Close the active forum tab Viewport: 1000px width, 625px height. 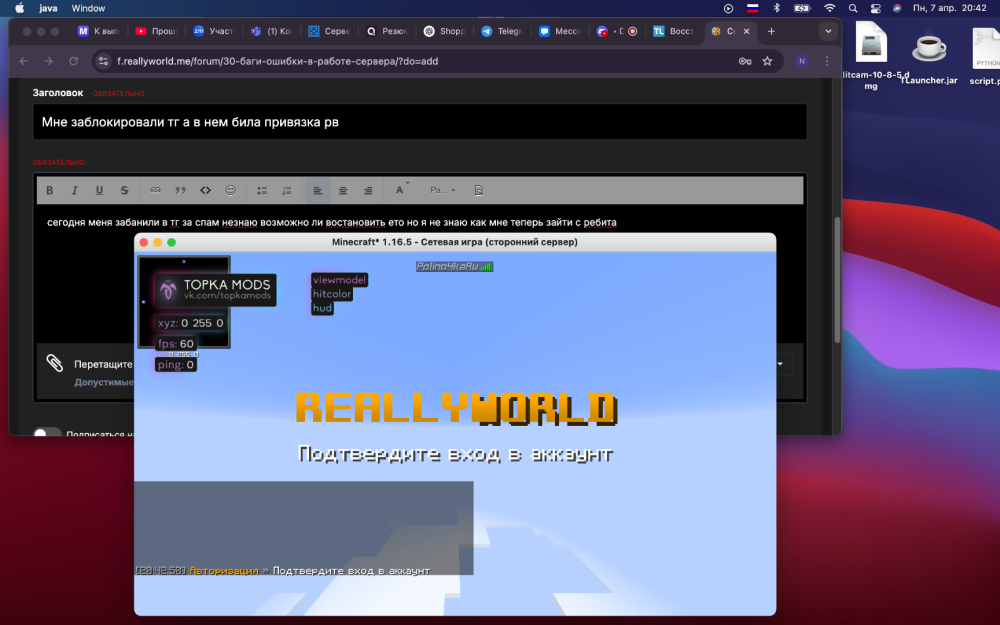(747, 31)
